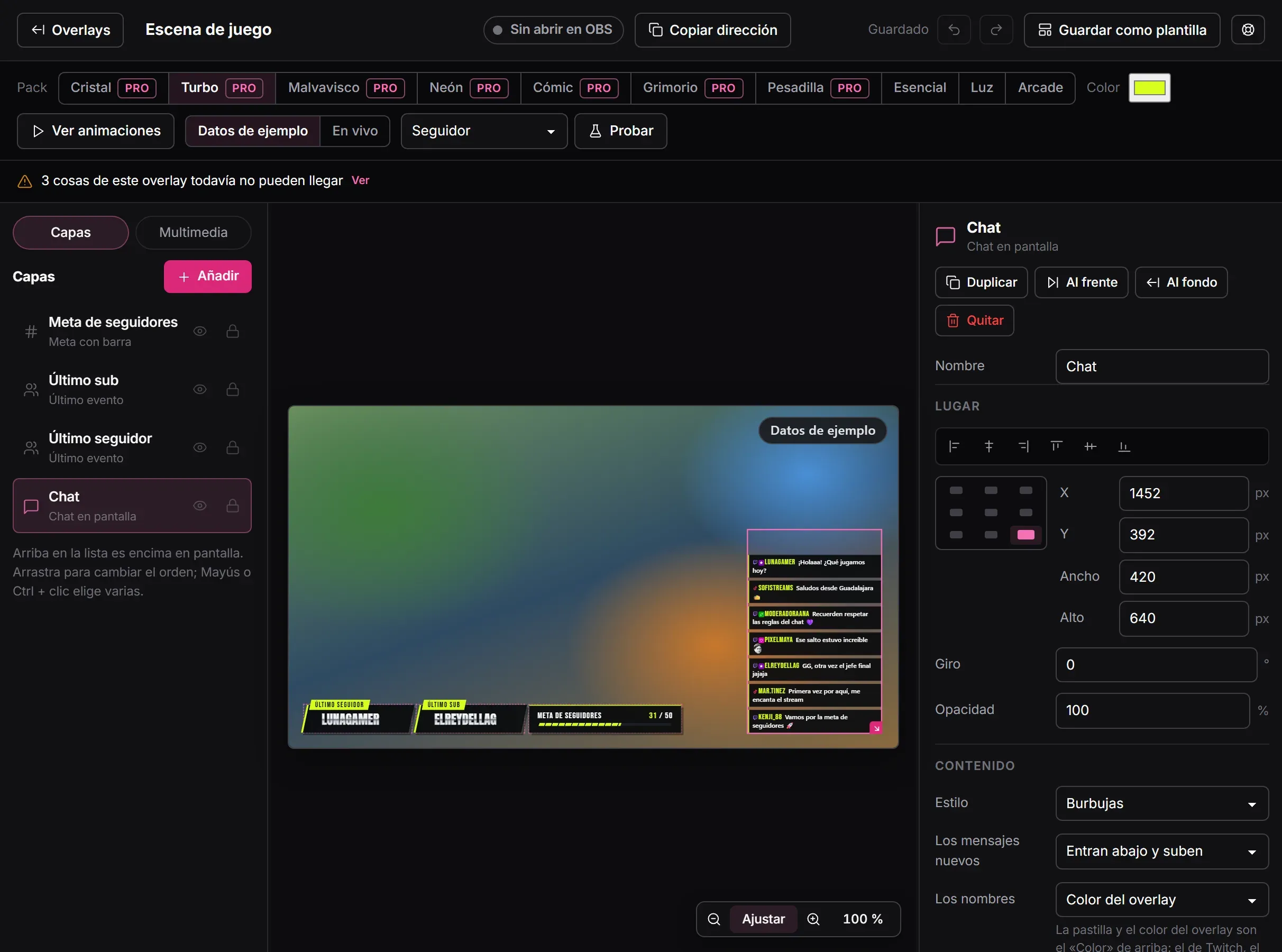Open the Seguidor event dropdown
1282x952 pixels.
coord(484,131)
